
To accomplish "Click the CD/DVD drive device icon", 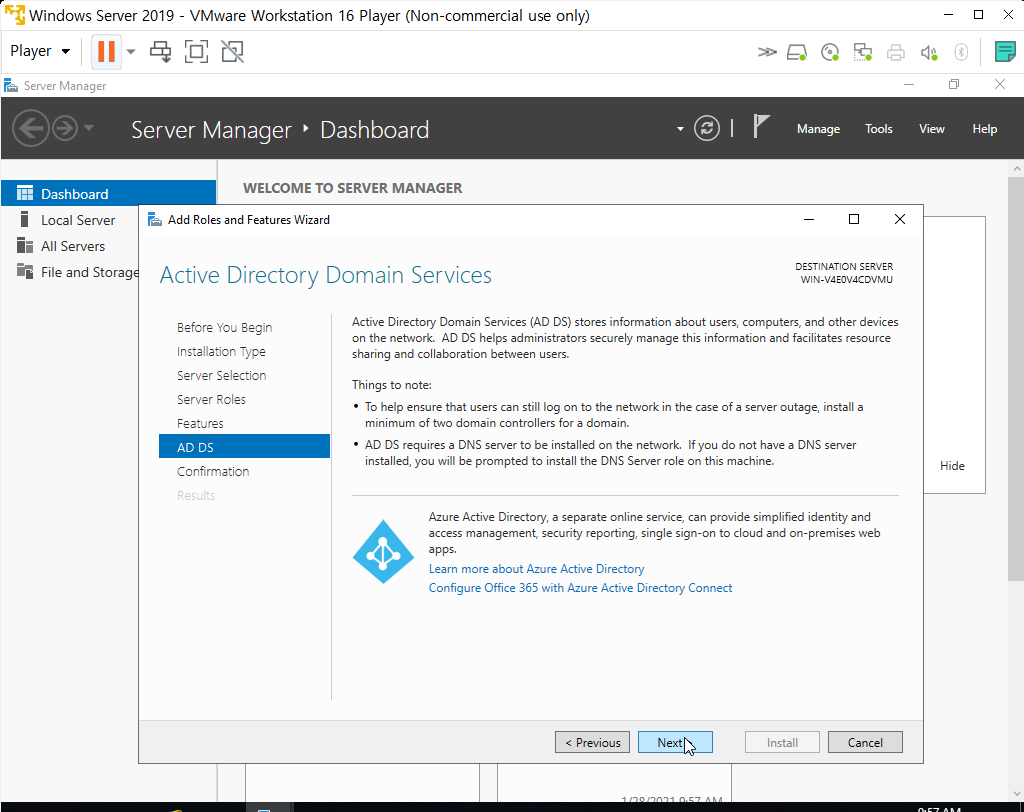I will coord(829,52).
